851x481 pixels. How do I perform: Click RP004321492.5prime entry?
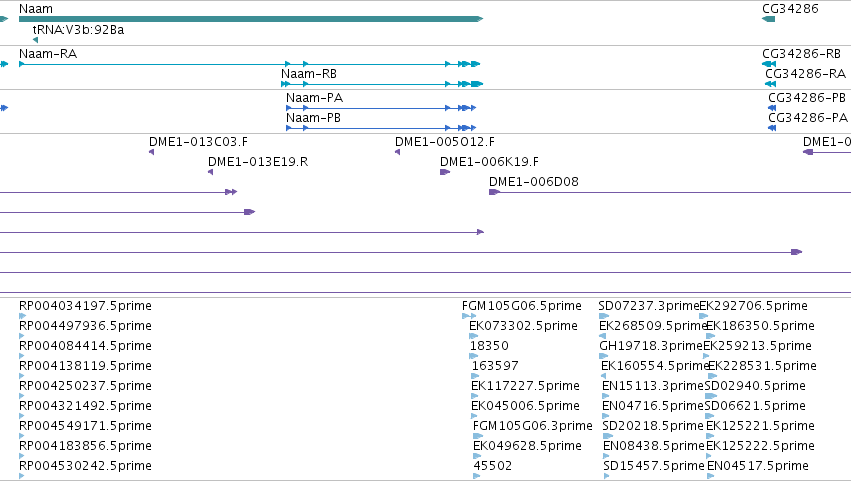coord(85,406)
